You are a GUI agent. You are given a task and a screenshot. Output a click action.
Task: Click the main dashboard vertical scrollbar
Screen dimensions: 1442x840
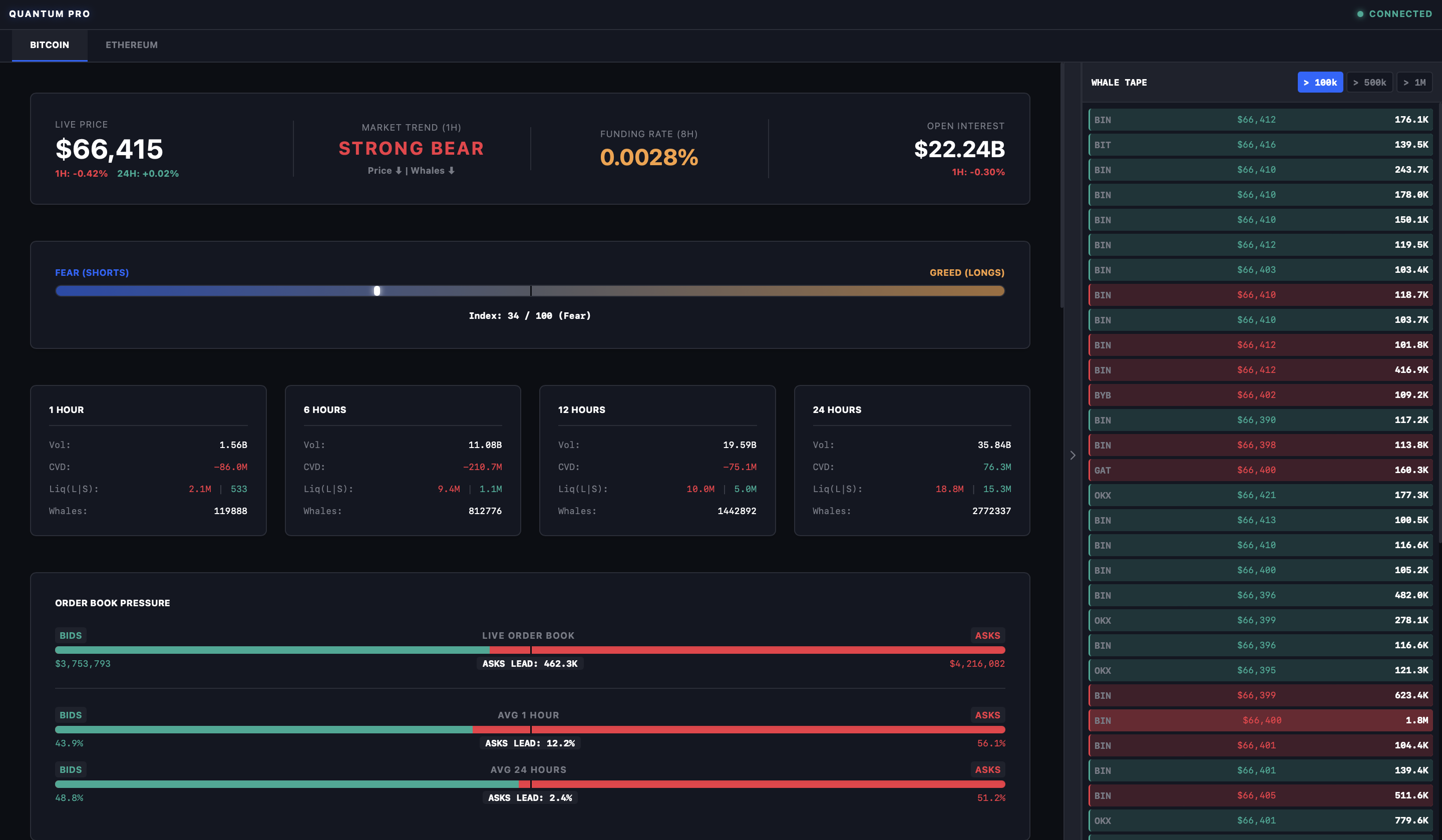pyautogui.click(x=1061, y=186)
